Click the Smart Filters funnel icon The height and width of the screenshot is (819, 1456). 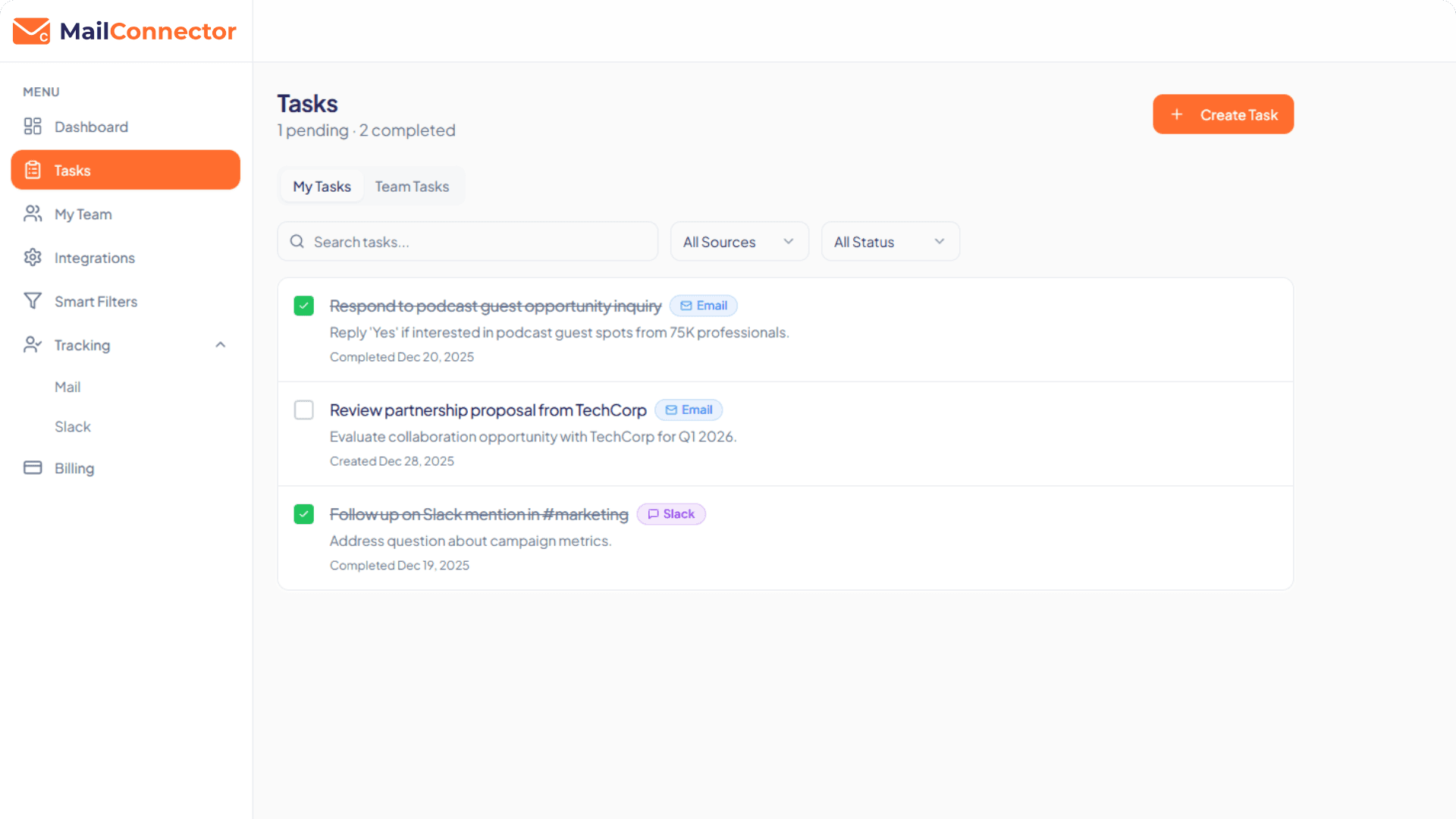pyautogui.click(x=33, y=301)
